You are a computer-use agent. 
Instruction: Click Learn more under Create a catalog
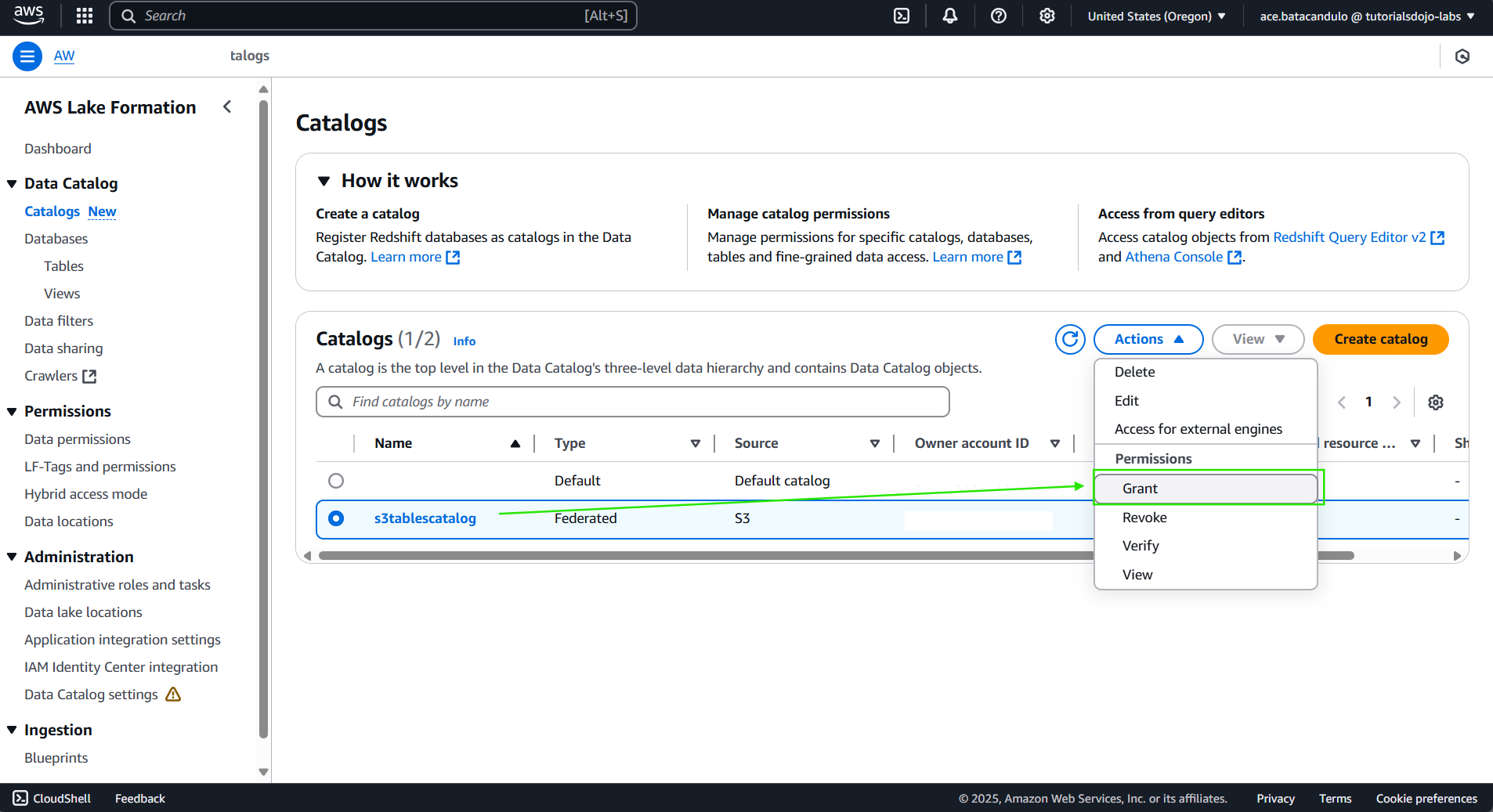pyautogui.click(x=414, y=257)
